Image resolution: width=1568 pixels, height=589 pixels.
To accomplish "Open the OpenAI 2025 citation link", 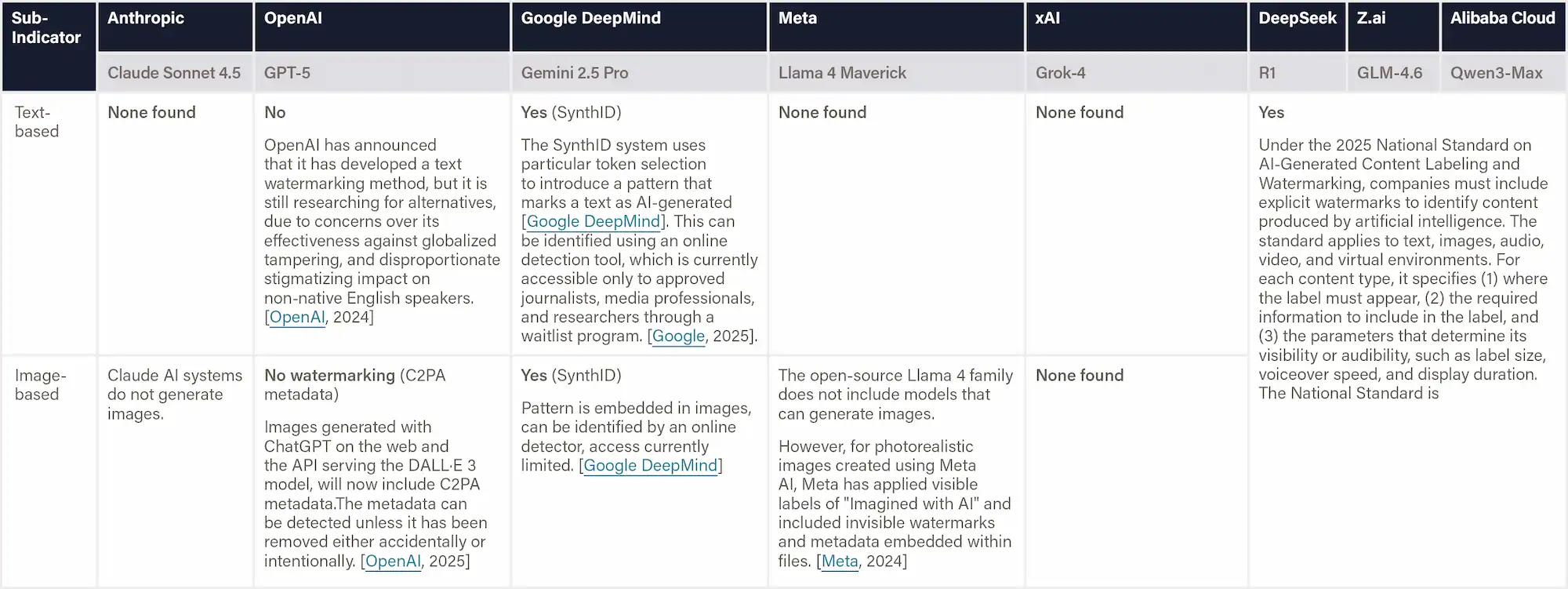I will pos(393,562).
